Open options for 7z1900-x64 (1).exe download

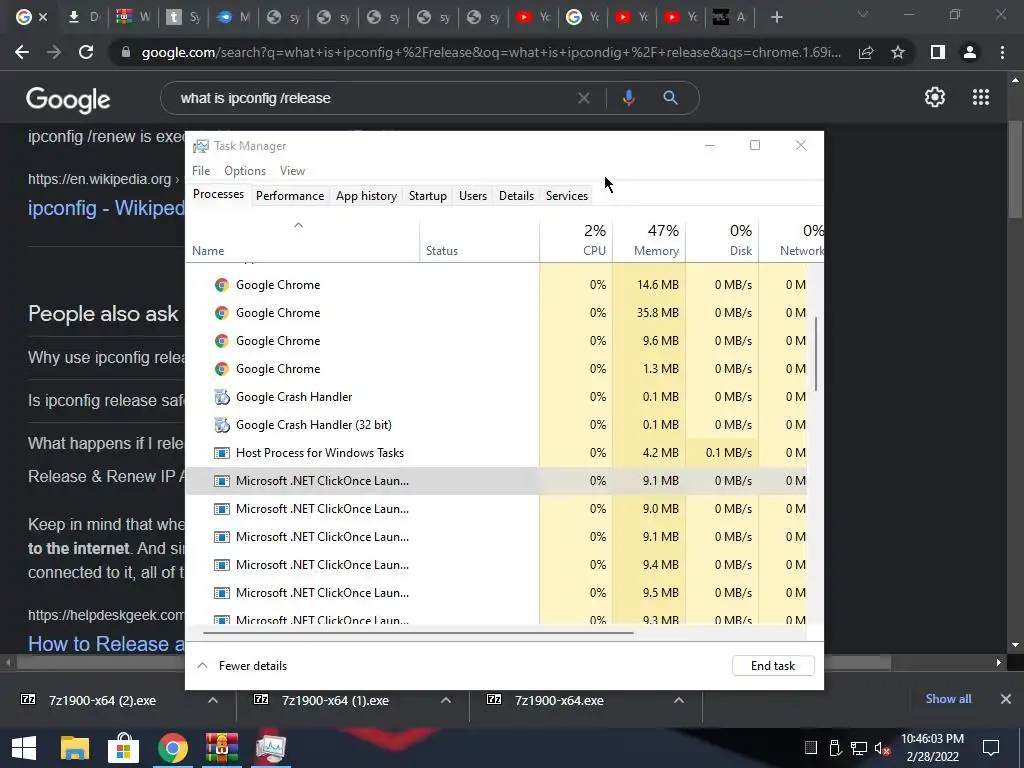coord(446,700)
